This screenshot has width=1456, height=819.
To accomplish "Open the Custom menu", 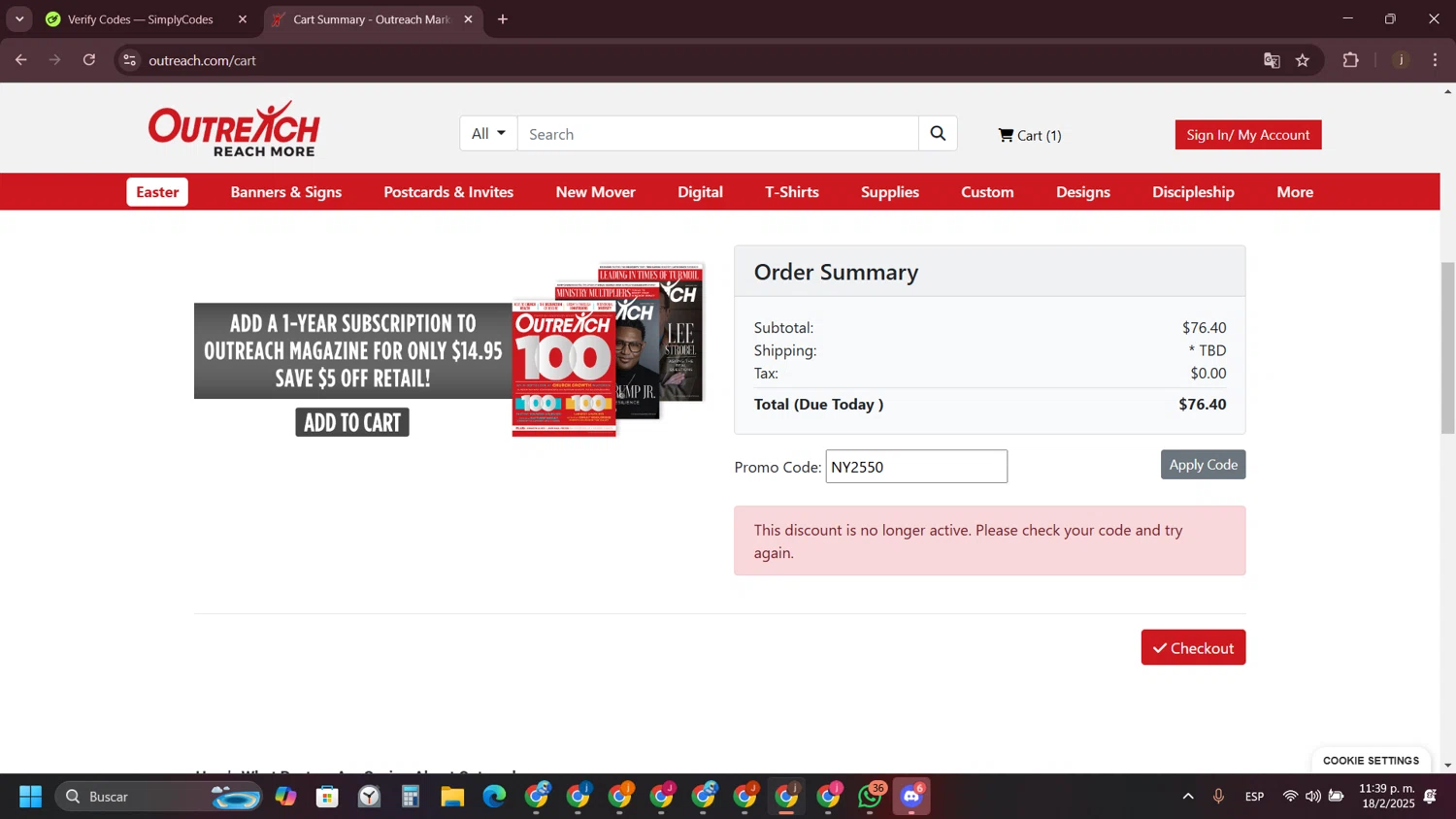I will [987, 192].
